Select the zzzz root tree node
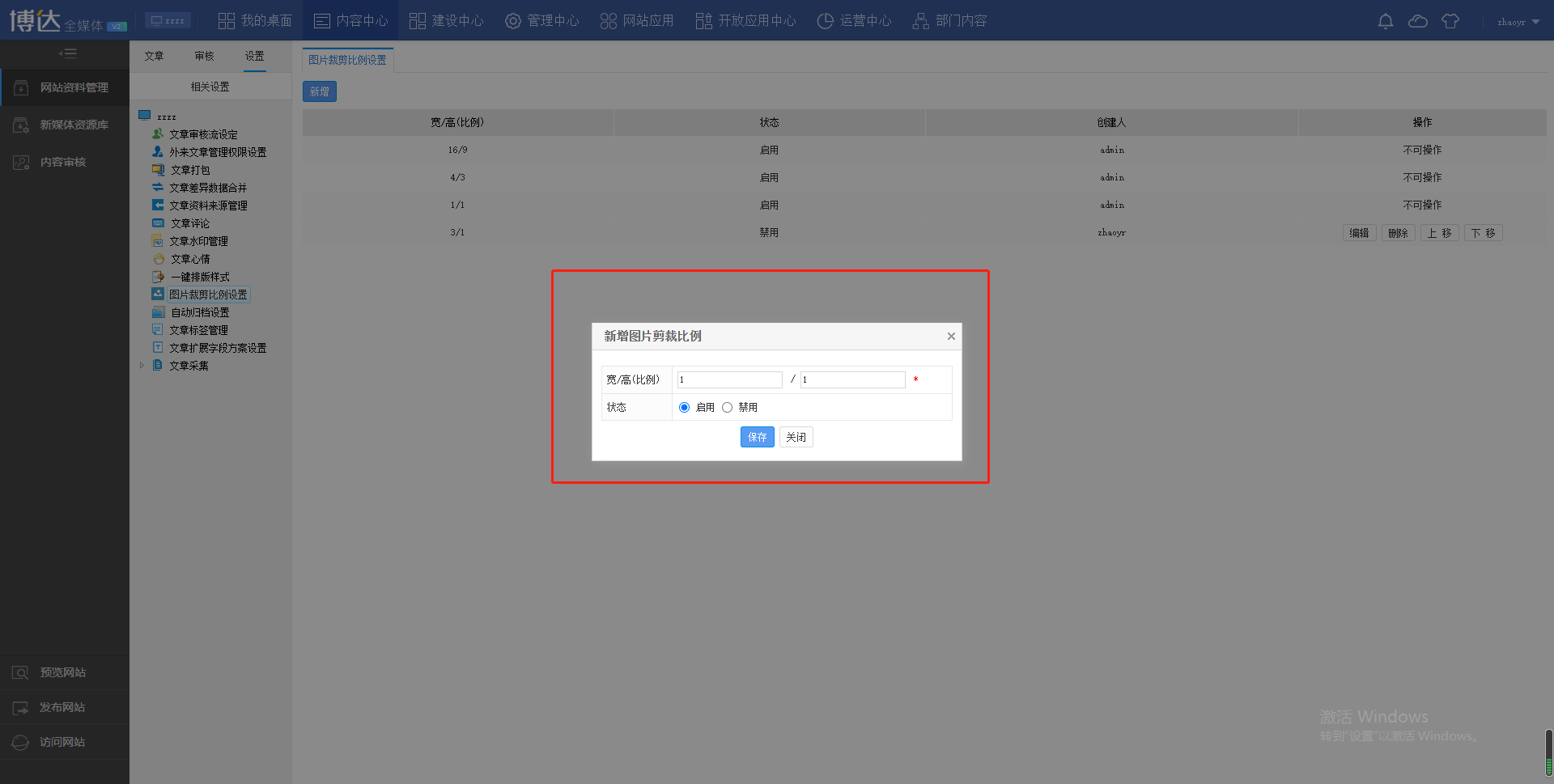Viewport: 1554px width, 784px height. [166, 117]
